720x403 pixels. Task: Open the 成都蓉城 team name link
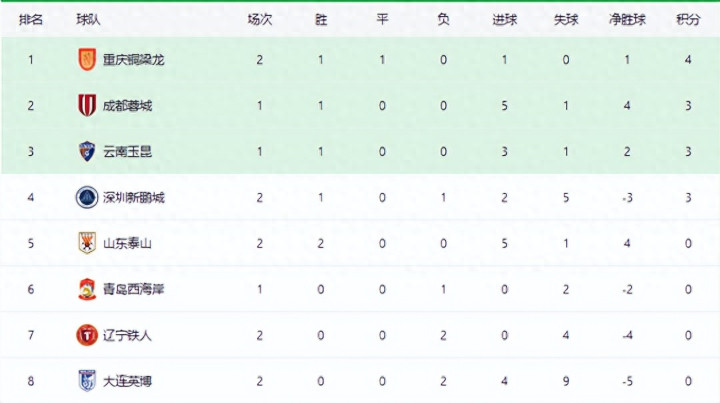point(127,106)
